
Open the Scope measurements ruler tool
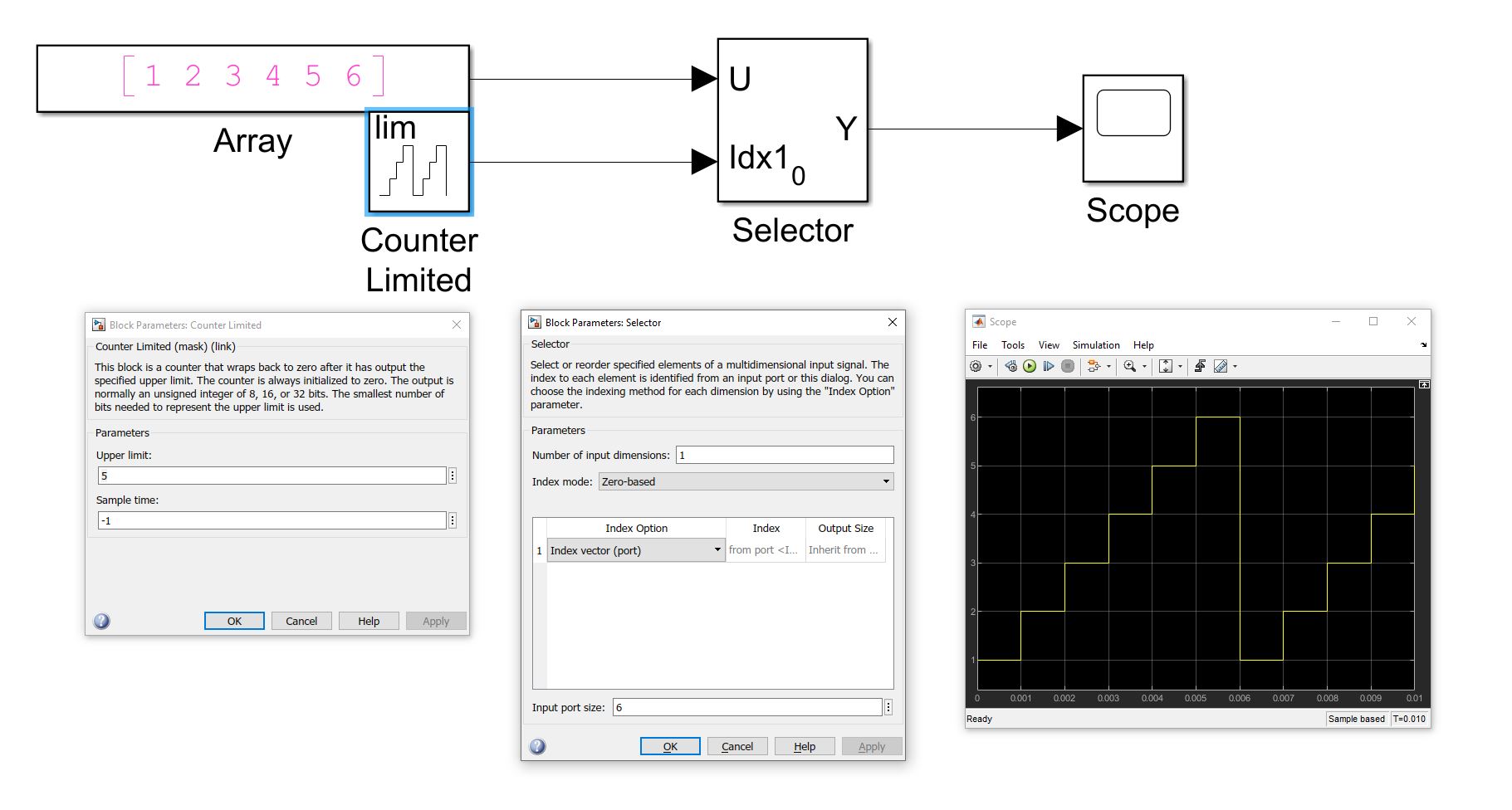coord(1221,366)
